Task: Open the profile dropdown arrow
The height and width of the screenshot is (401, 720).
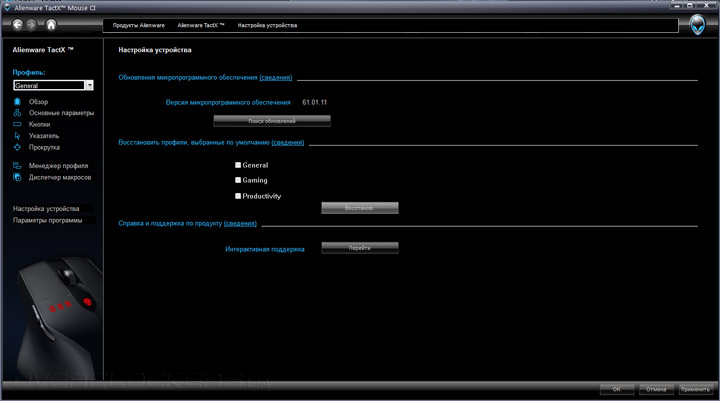Action: click(90, 85)
